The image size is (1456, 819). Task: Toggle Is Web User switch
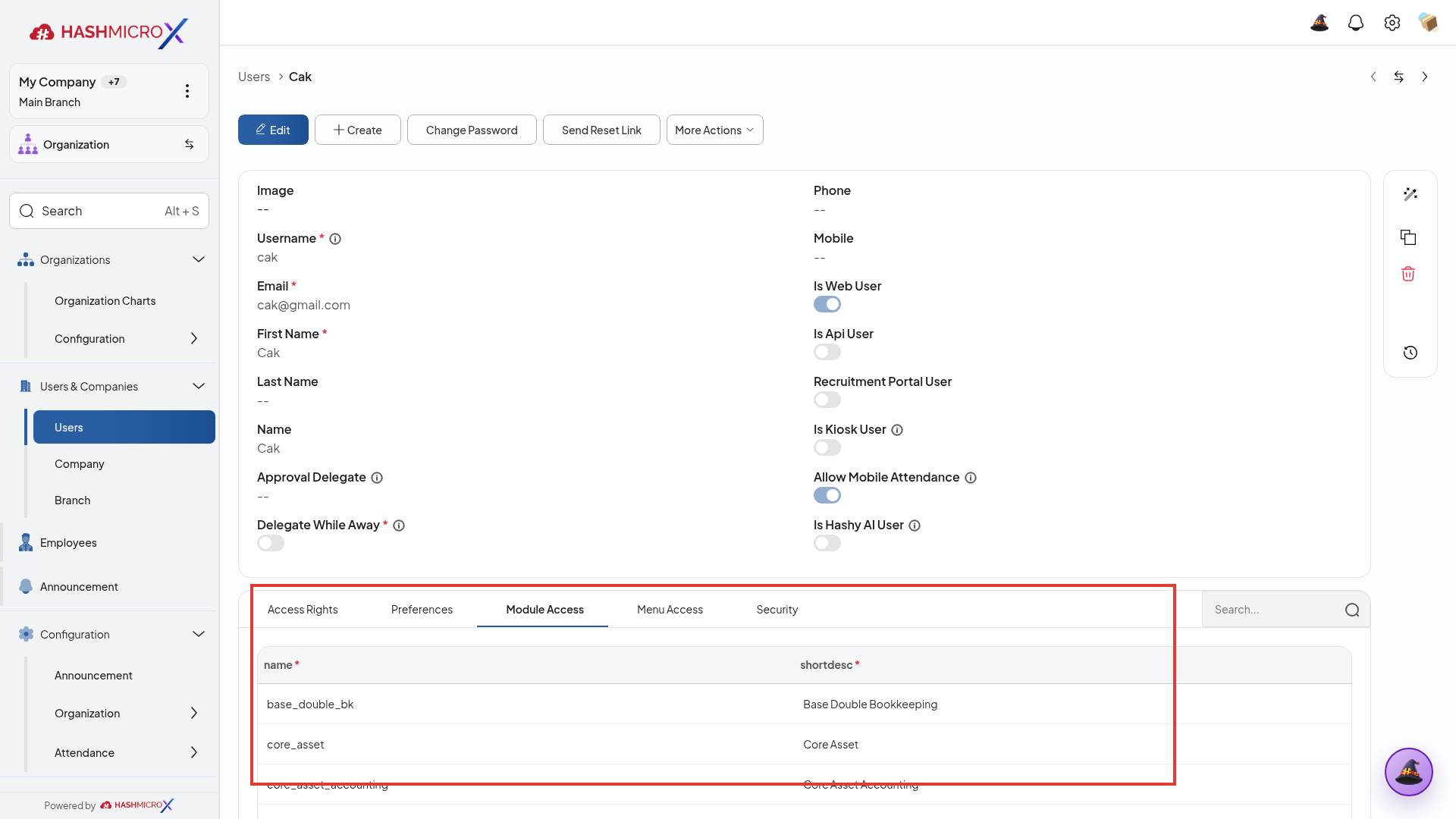[827, 304]
